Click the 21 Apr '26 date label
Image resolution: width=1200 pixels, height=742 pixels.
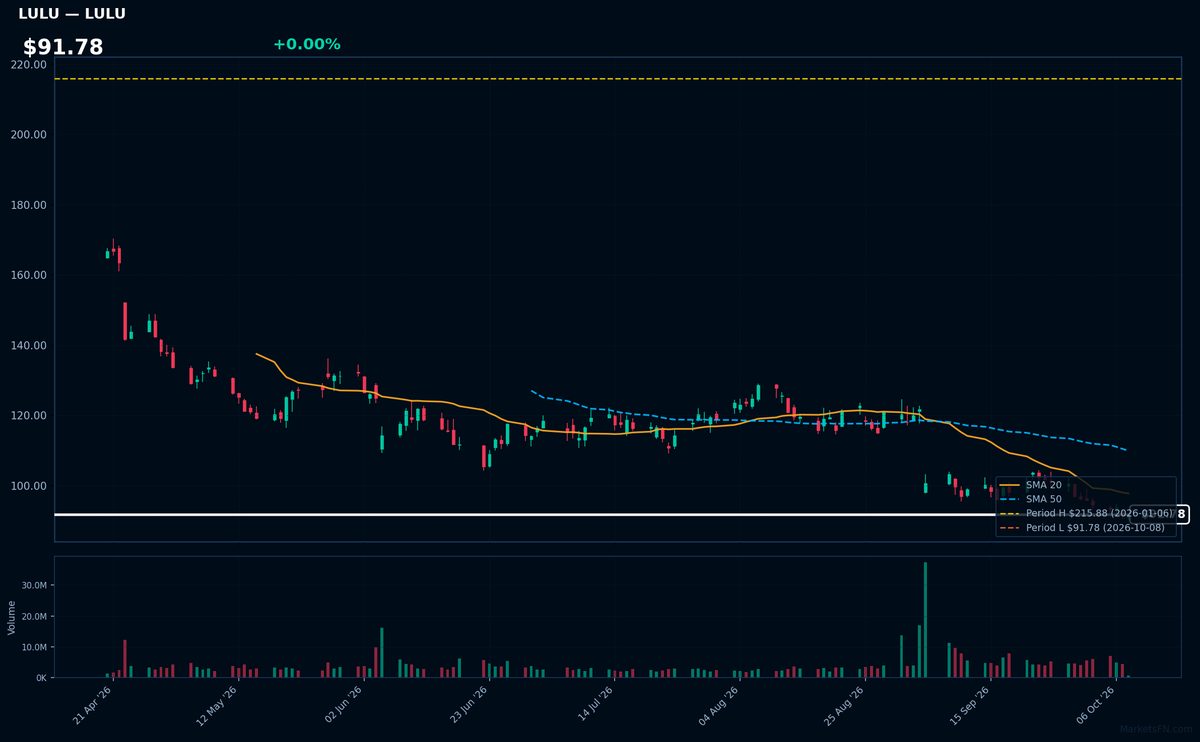pyautogui.click(x=92, y=706)
